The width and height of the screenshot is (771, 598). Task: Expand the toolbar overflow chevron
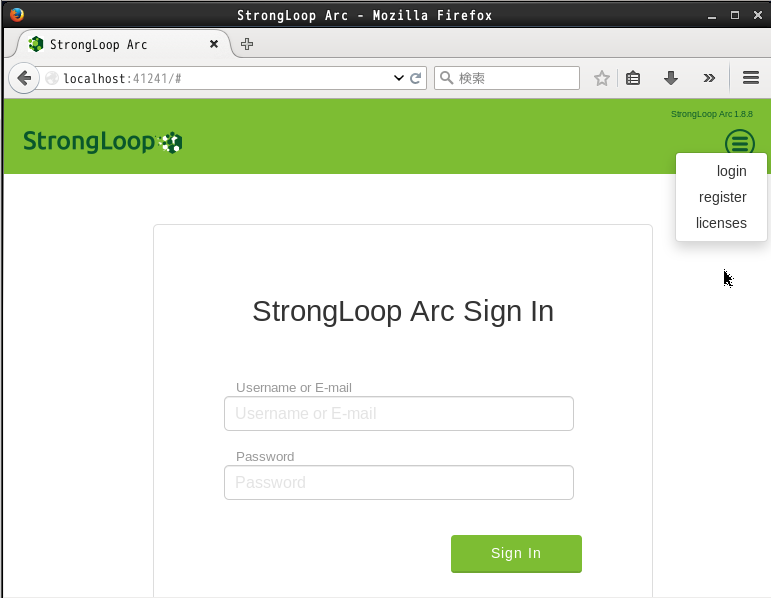pos(709,78)
